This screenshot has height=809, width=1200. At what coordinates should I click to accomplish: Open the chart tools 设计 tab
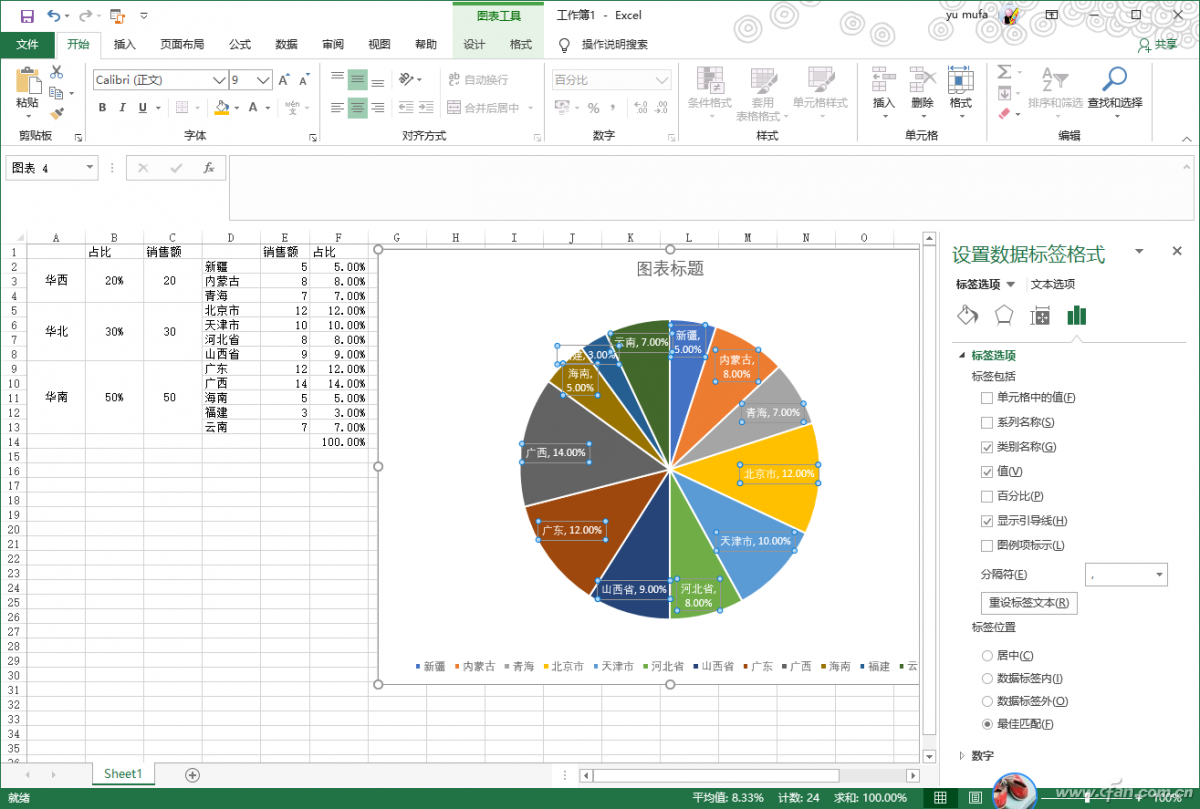pos(474,45)
